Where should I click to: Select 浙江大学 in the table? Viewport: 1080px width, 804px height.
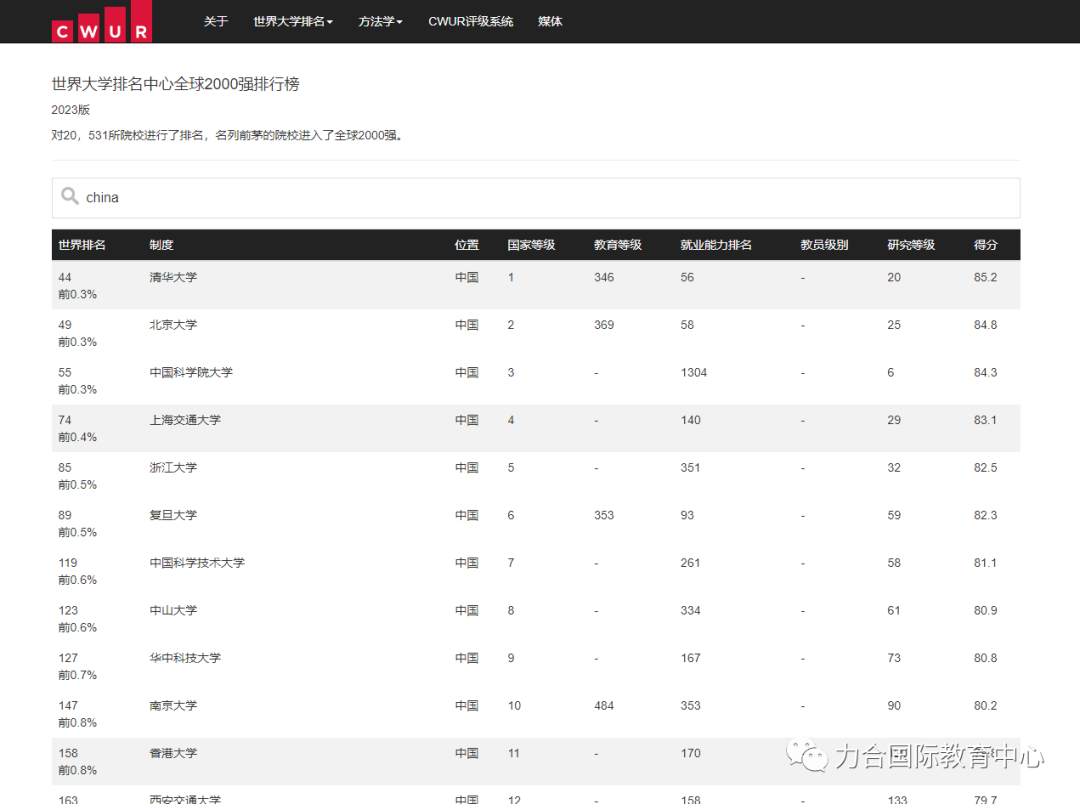(173, 467)
